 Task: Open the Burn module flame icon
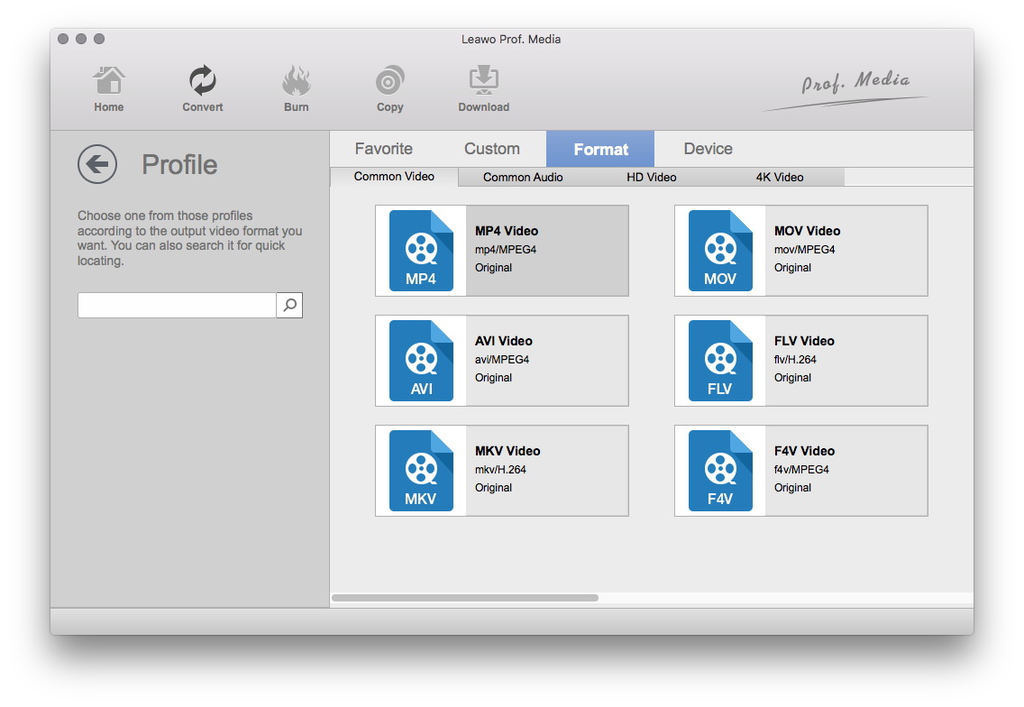click(296, 81)
